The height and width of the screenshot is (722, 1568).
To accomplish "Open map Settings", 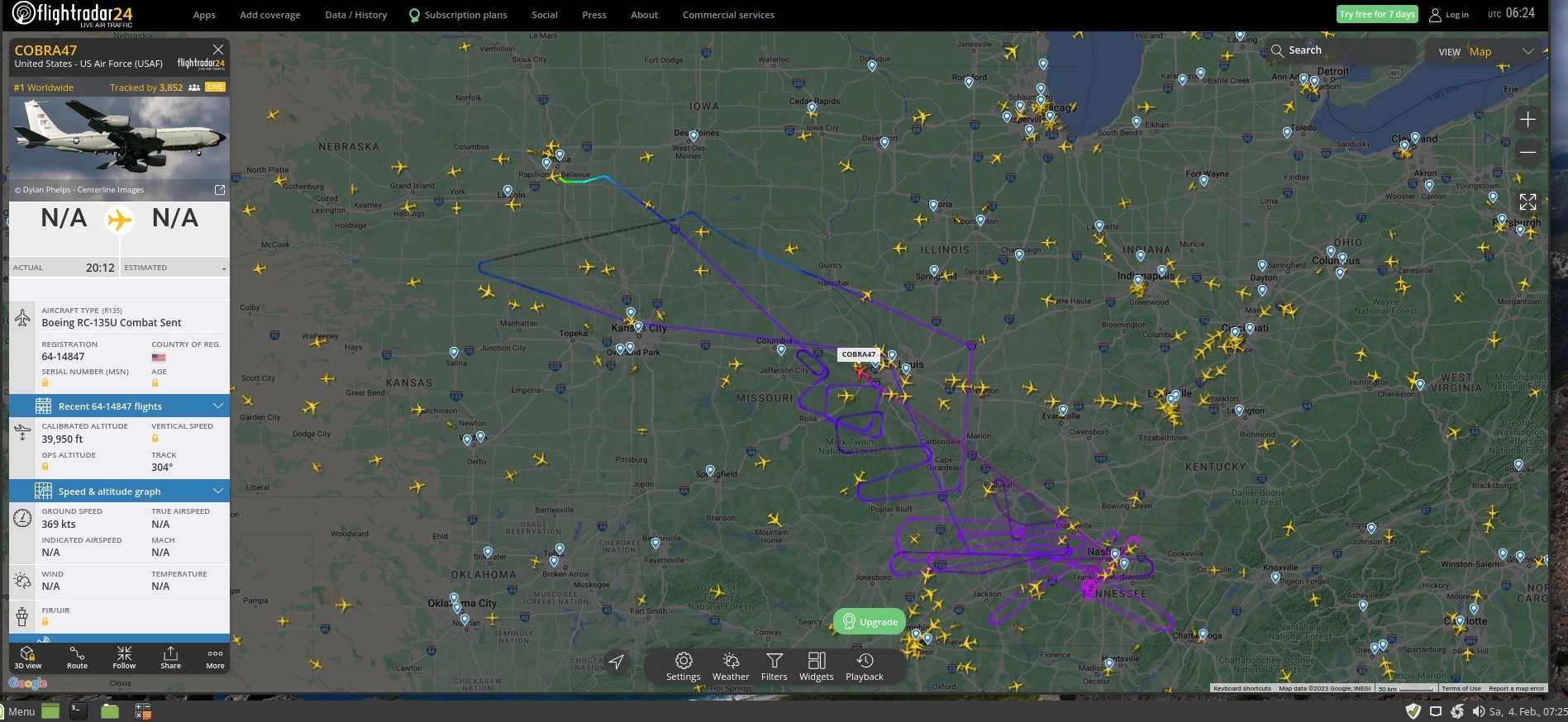I will tap(684, 667).
